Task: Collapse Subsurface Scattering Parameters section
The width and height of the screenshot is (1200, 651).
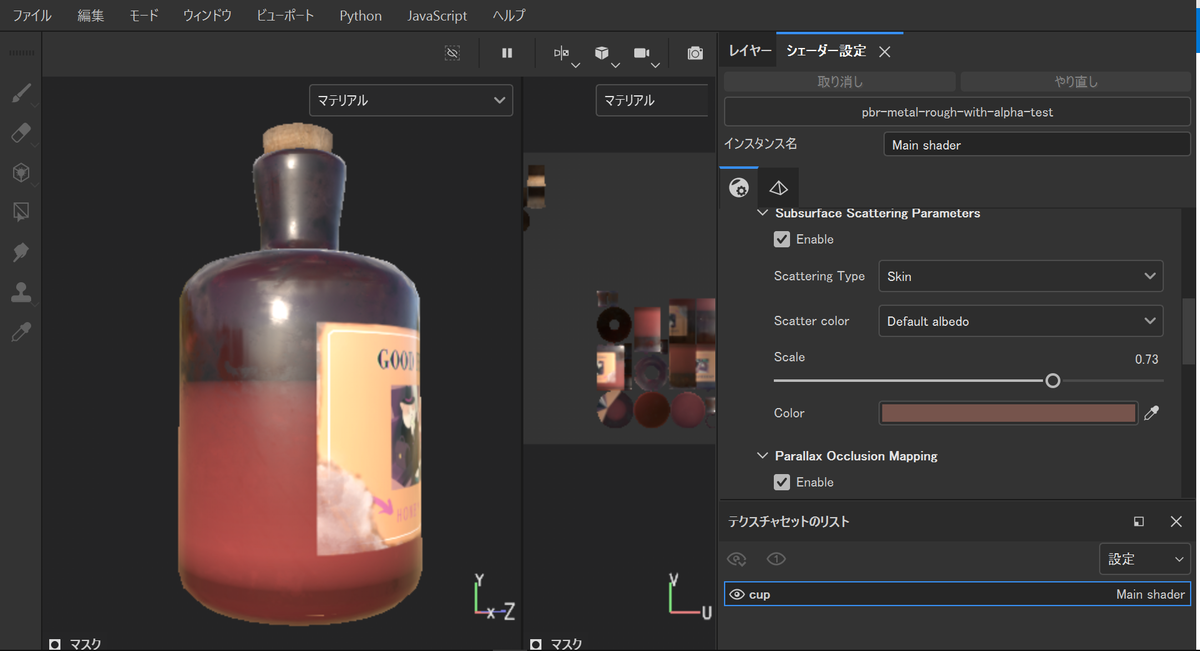Action: (x=764, y=213)
